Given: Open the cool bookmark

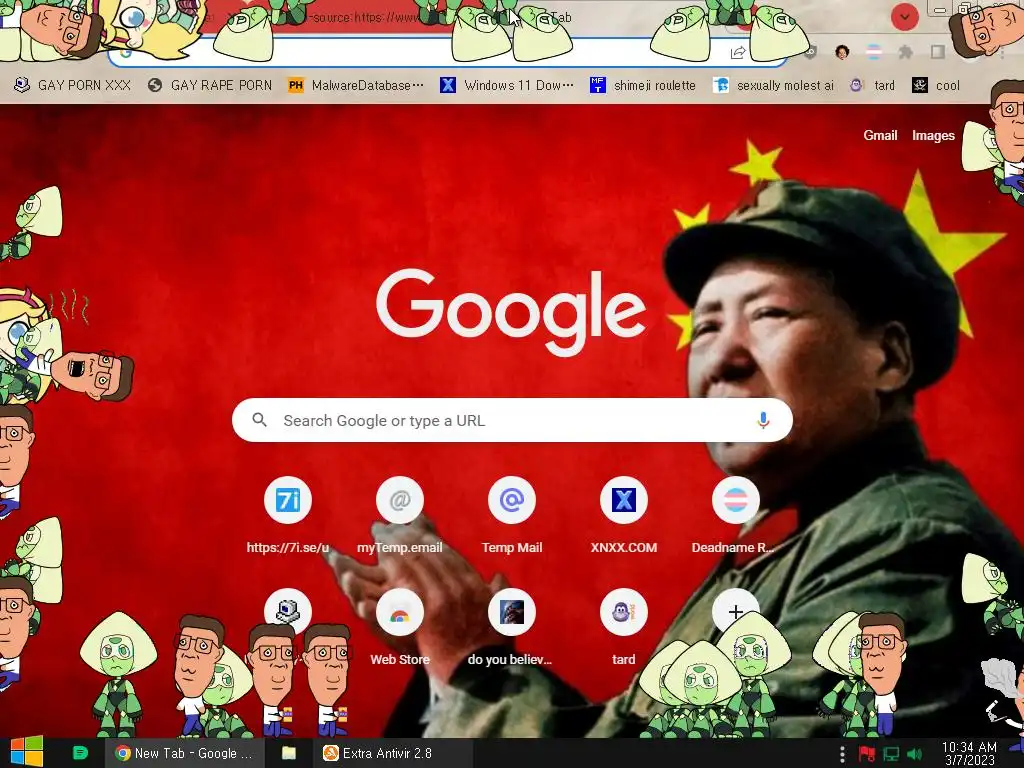Looking at the screenshot, I should [936, 85].
